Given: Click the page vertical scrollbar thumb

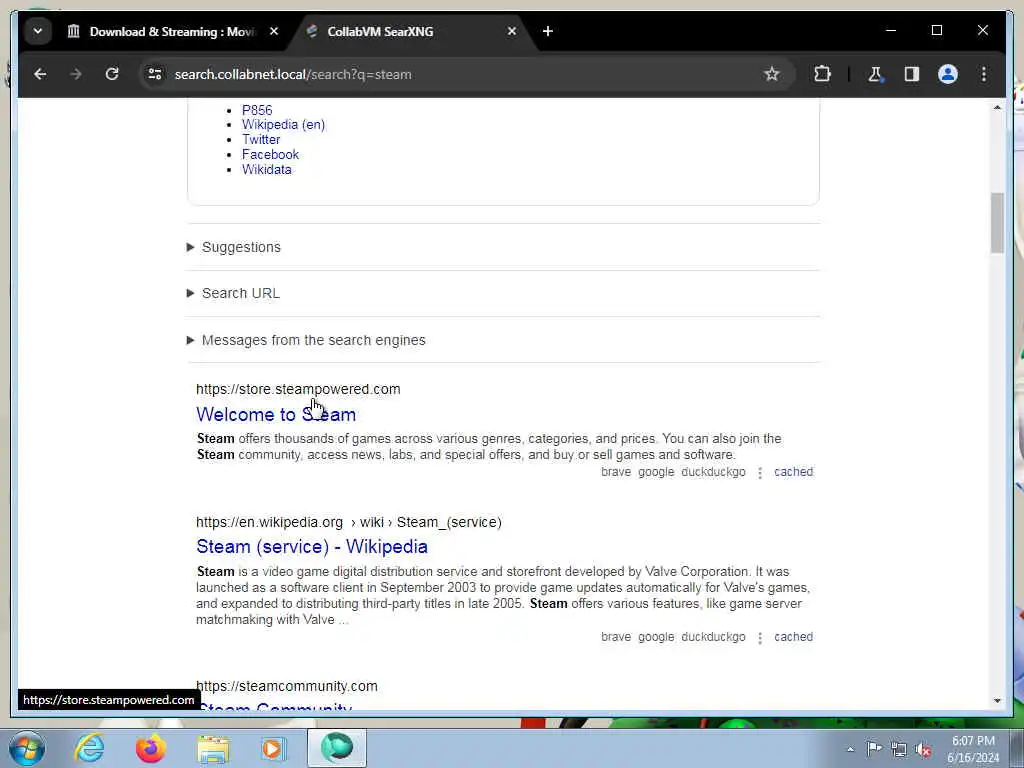Looking at the screenshot, I should coord(997,223).
